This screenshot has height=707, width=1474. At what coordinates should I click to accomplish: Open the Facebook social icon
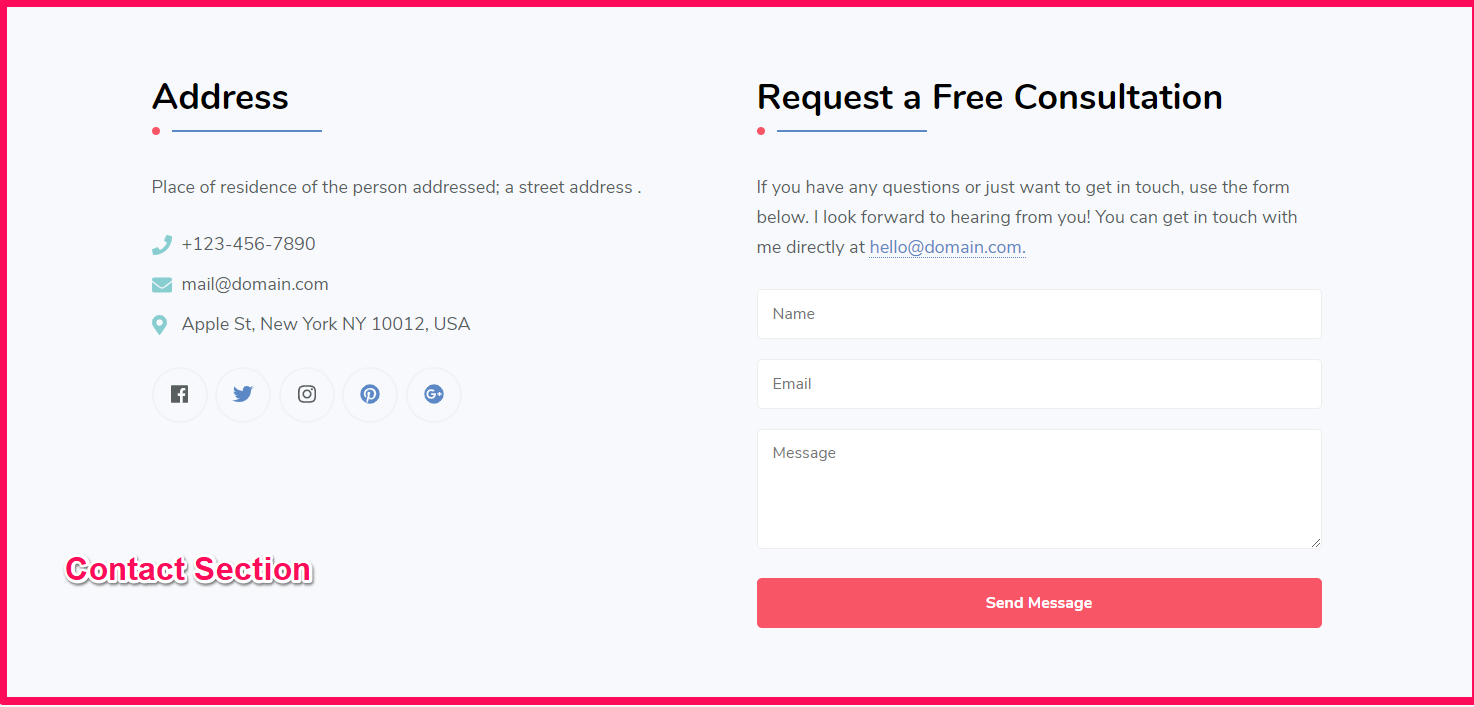[x=180, y=394]
